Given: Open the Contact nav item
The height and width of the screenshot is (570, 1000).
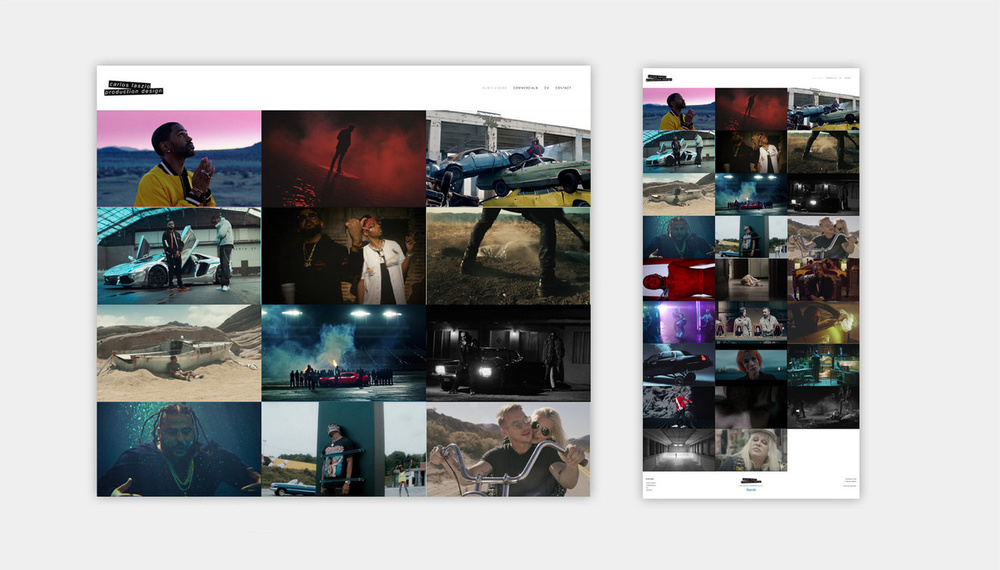Looking at the screenshot, I should [x=563, y=88].
